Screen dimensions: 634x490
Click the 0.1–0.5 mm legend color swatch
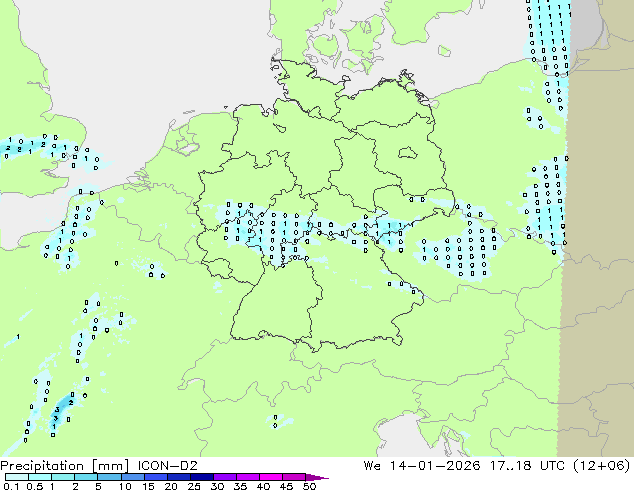[17, 477]
